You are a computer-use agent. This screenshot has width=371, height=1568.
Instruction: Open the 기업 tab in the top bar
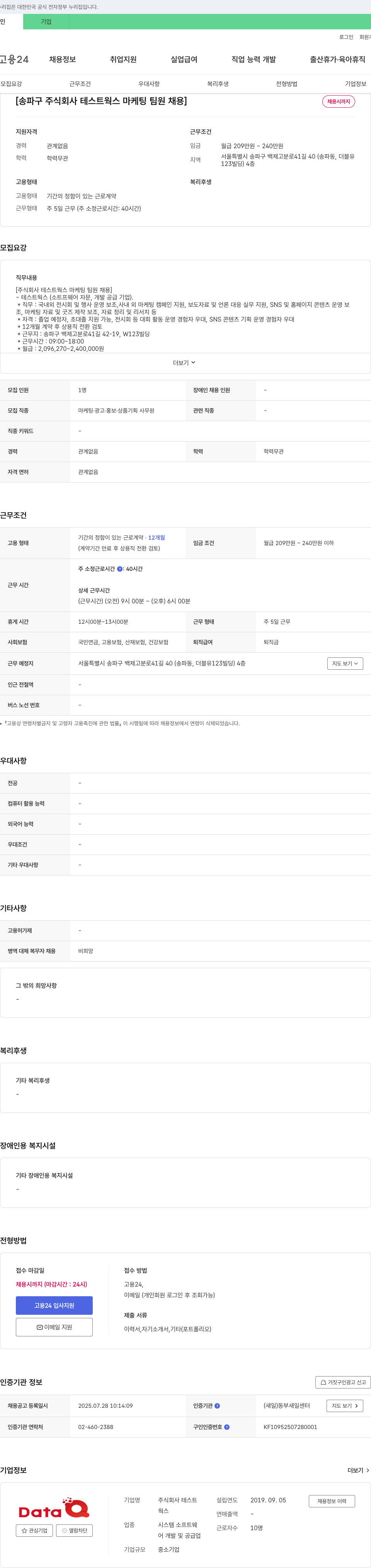(x=46, y=22)
